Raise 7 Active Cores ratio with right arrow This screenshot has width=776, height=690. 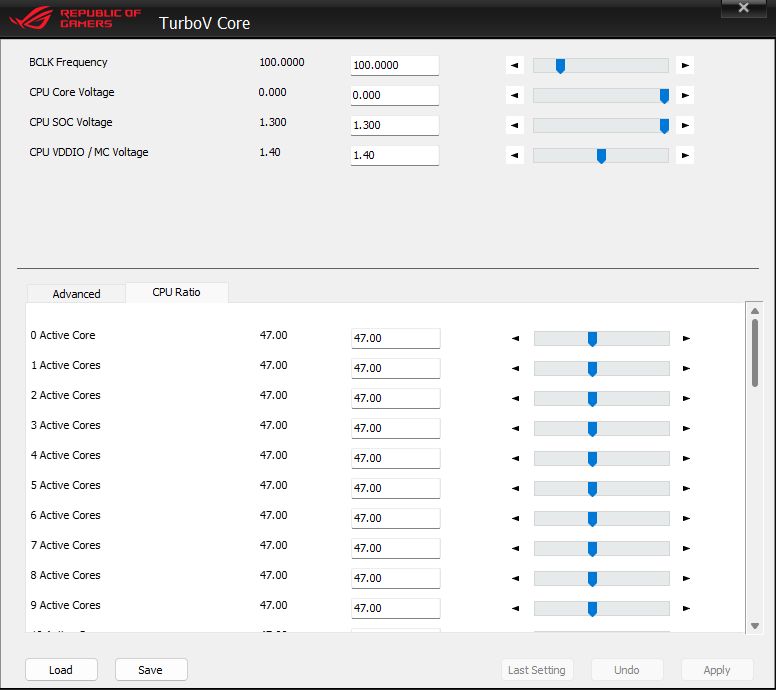tap(686, 548)
